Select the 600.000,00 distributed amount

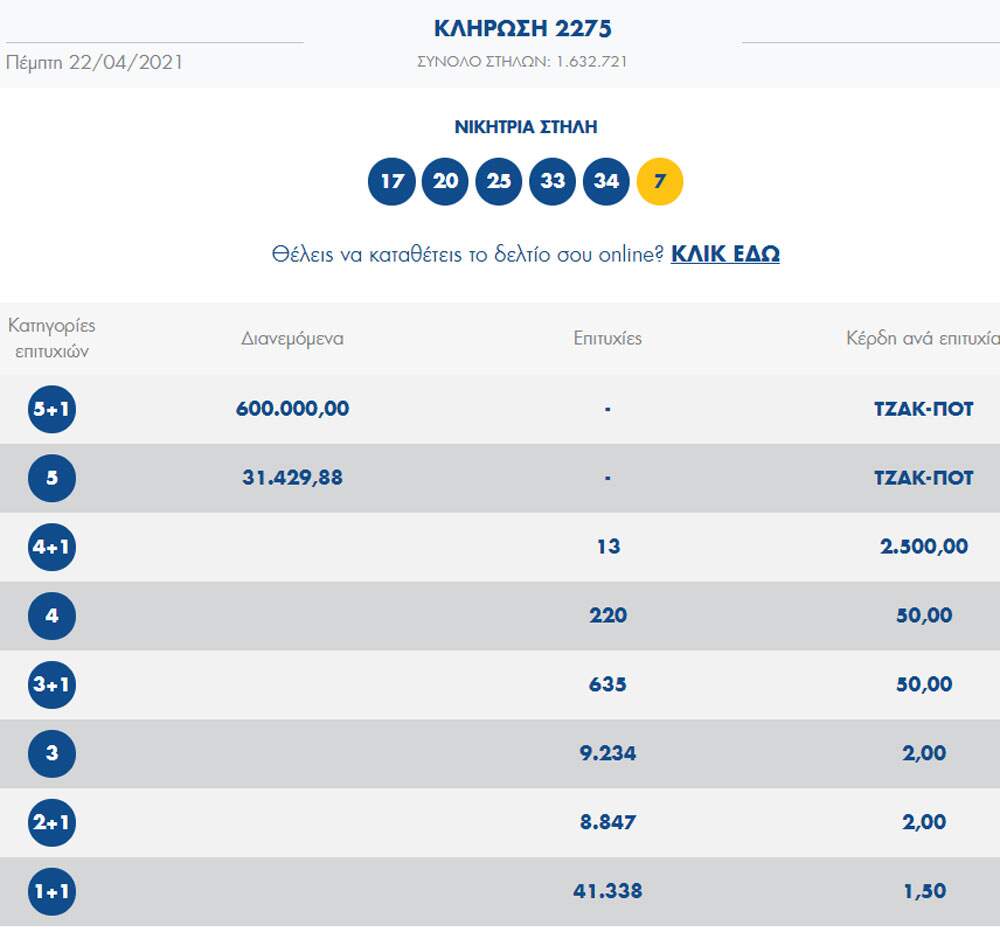292,409
